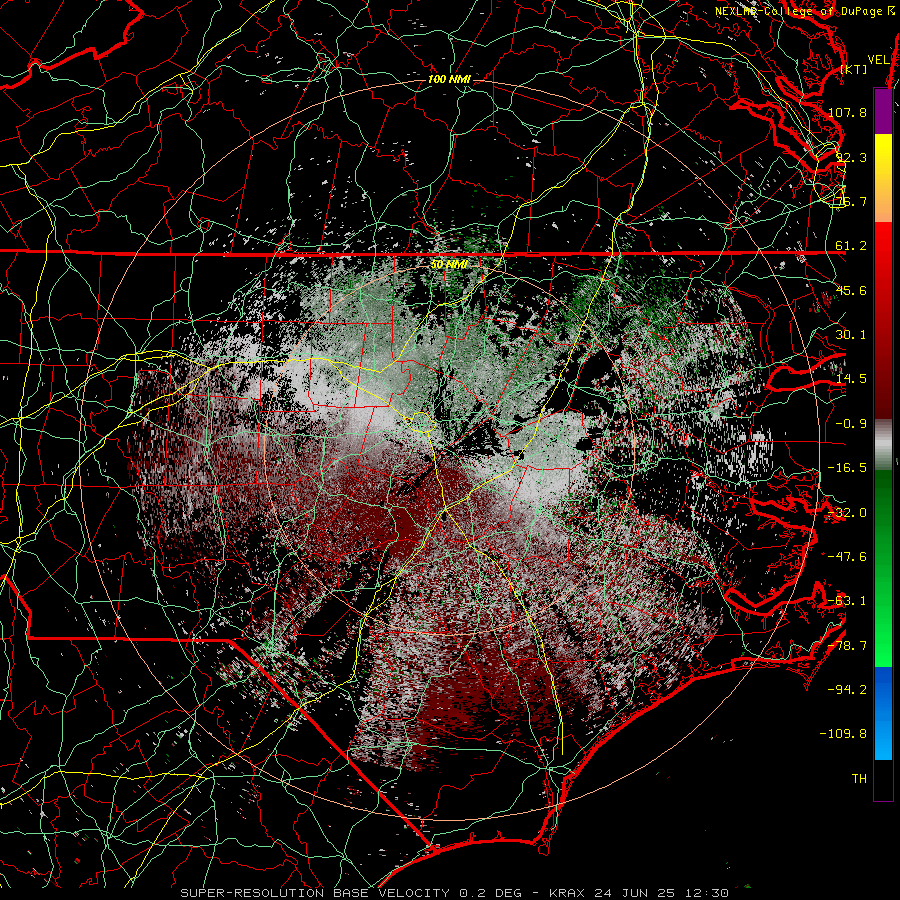Click the 92.3 legend value
Screen dimensions: 900x900
click(851, 157)
